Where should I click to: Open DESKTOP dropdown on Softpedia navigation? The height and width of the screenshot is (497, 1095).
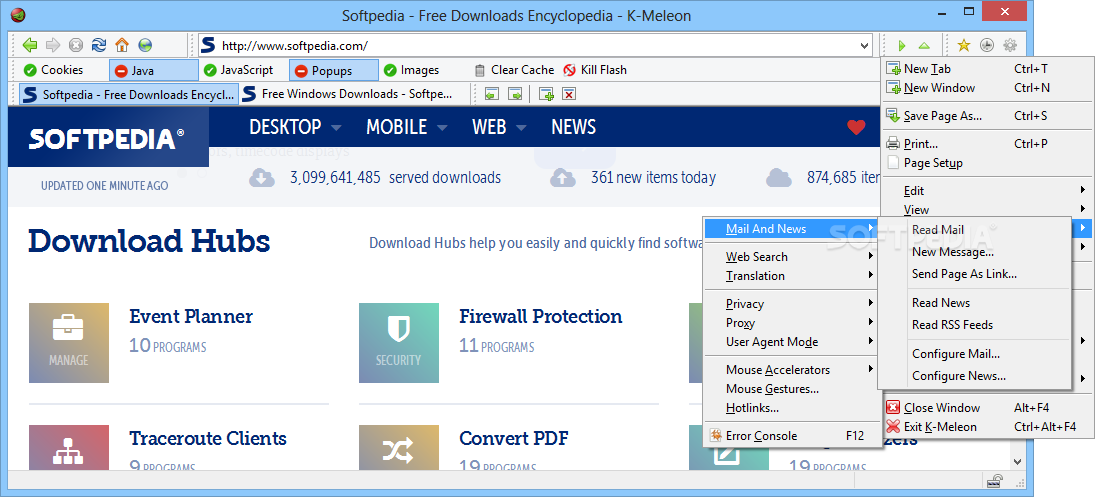[x=295, y=127]
